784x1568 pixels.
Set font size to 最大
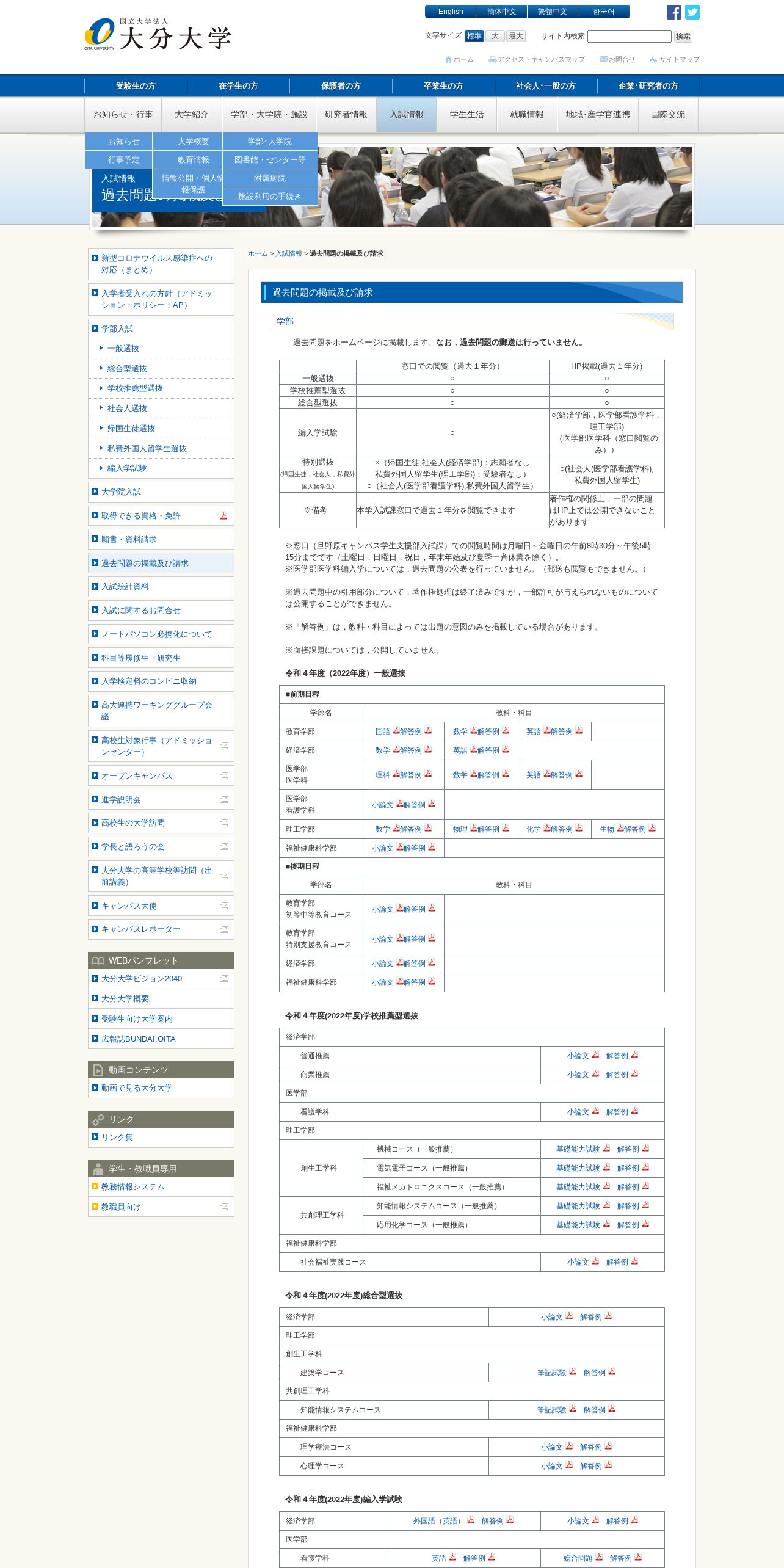tap(516, 36)
